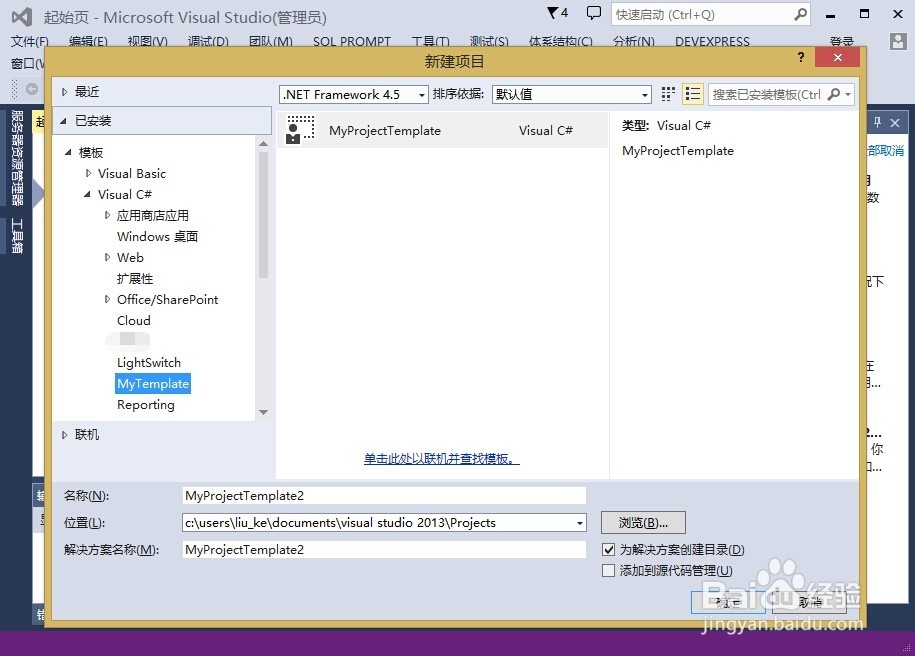This screenshot has width=915, height=656.
Task: Open dialog help question mark
Action: point(801,57)
